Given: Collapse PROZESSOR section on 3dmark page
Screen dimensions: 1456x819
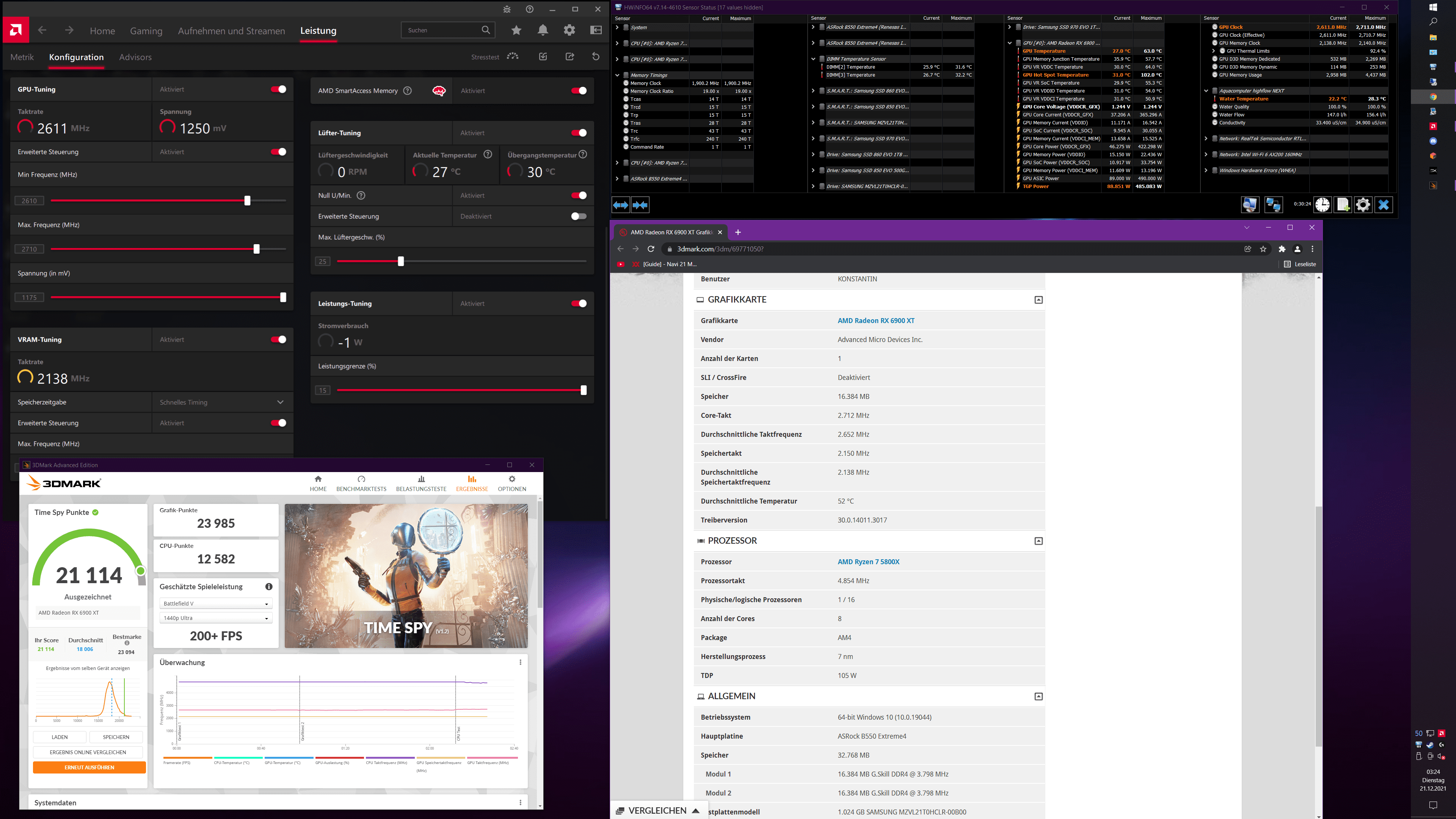Looking at the screenshot, I should coord(1038,541).
